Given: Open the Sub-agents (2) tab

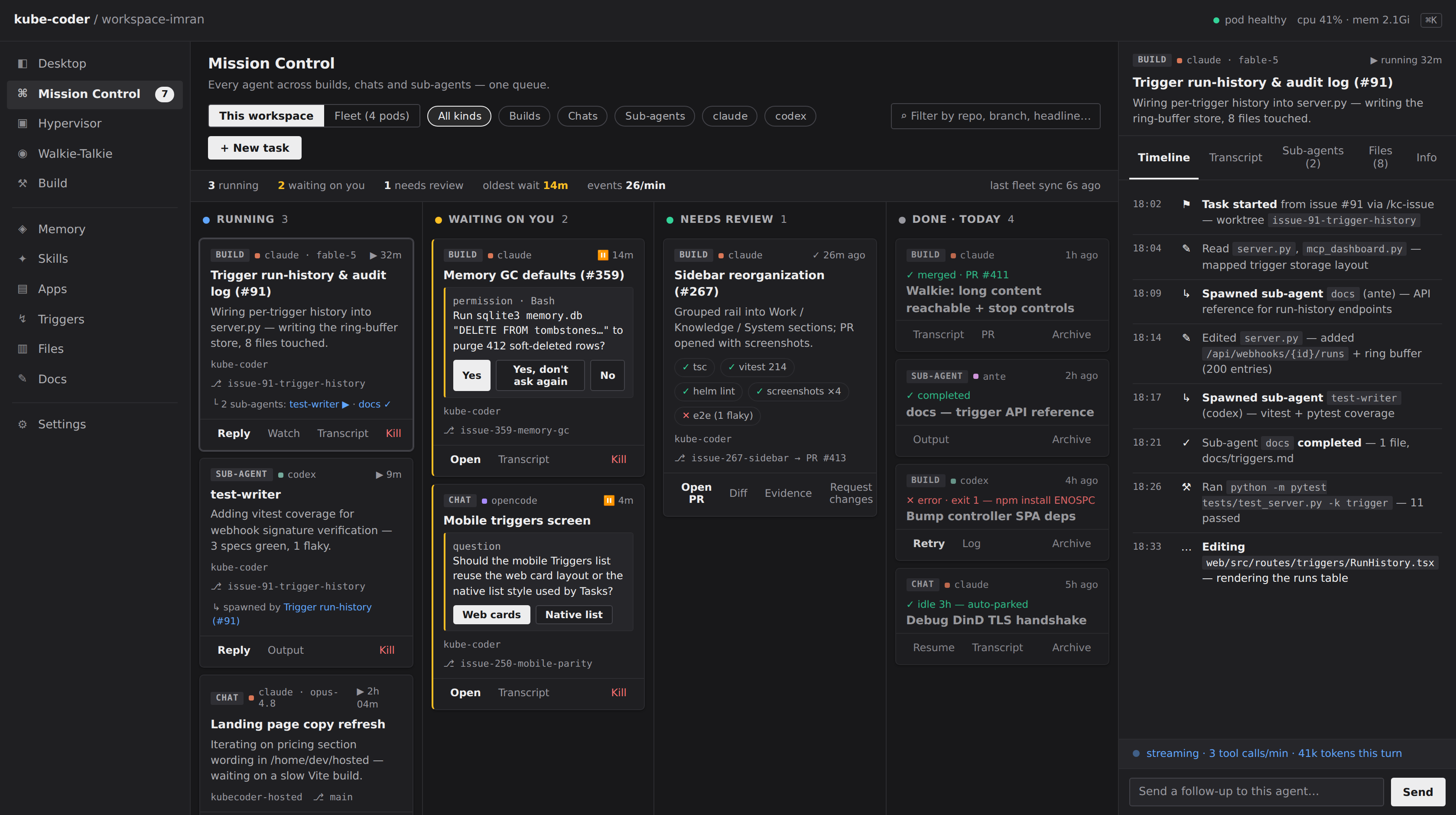Looking at the screenshot, I should pos(1313,157).
